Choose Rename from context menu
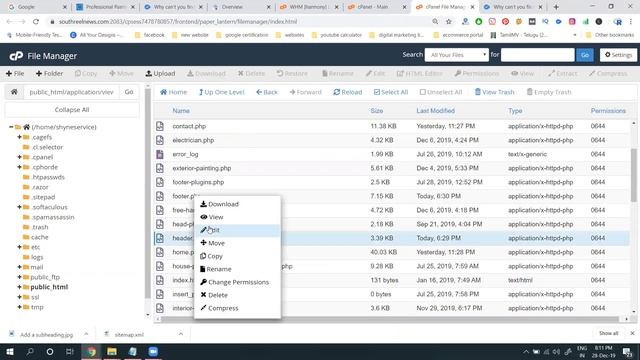Image resolution: width=640 pixels, height=360 pixels. coord(237,269)
